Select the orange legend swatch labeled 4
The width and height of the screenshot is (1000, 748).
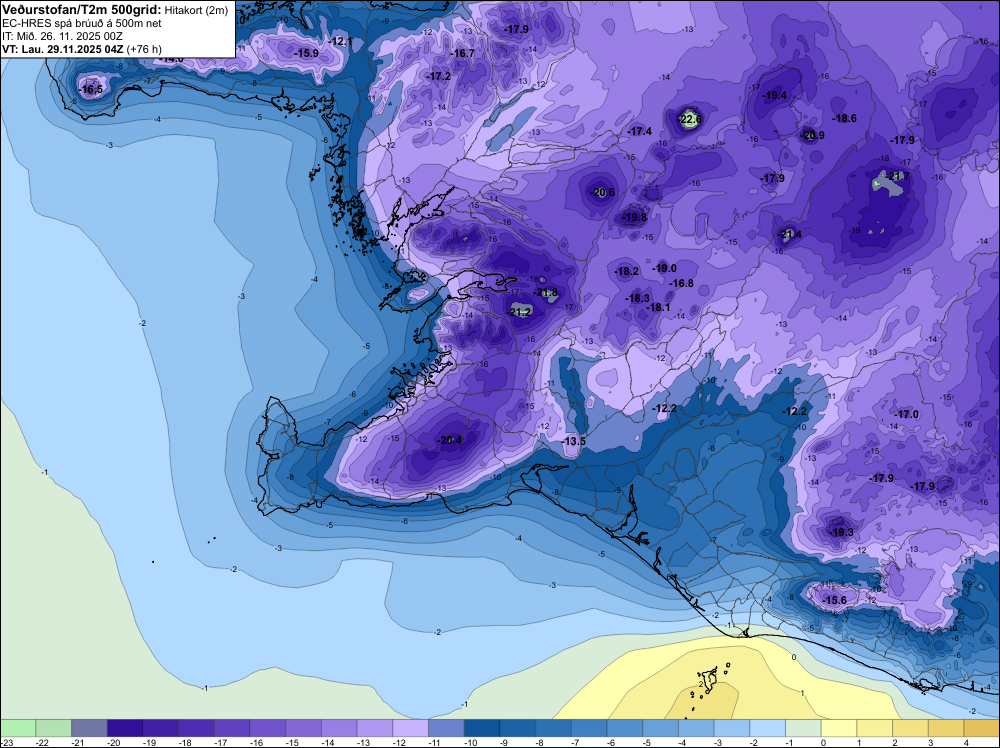(x=982, y=728)
